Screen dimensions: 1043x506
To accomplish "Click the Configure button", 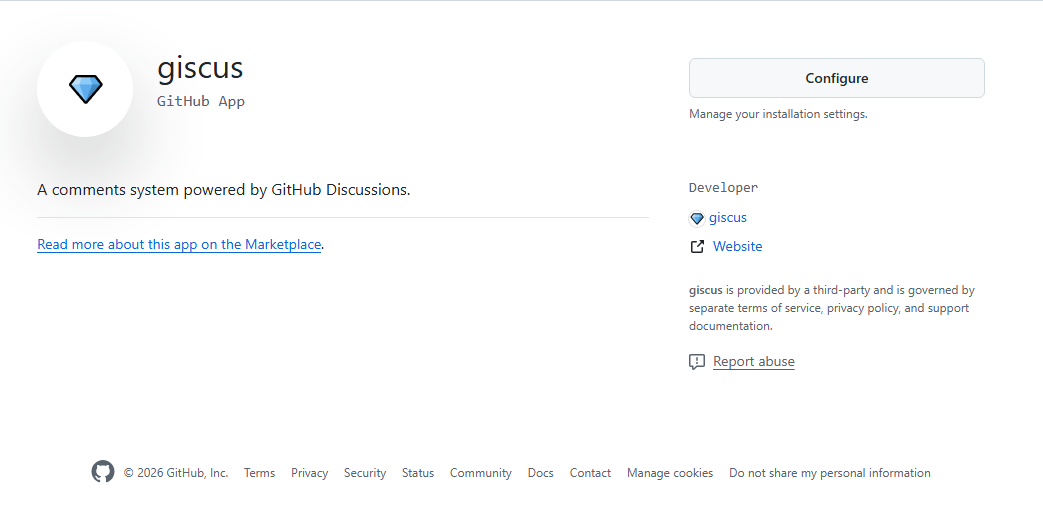I will (x=836, y=78).
